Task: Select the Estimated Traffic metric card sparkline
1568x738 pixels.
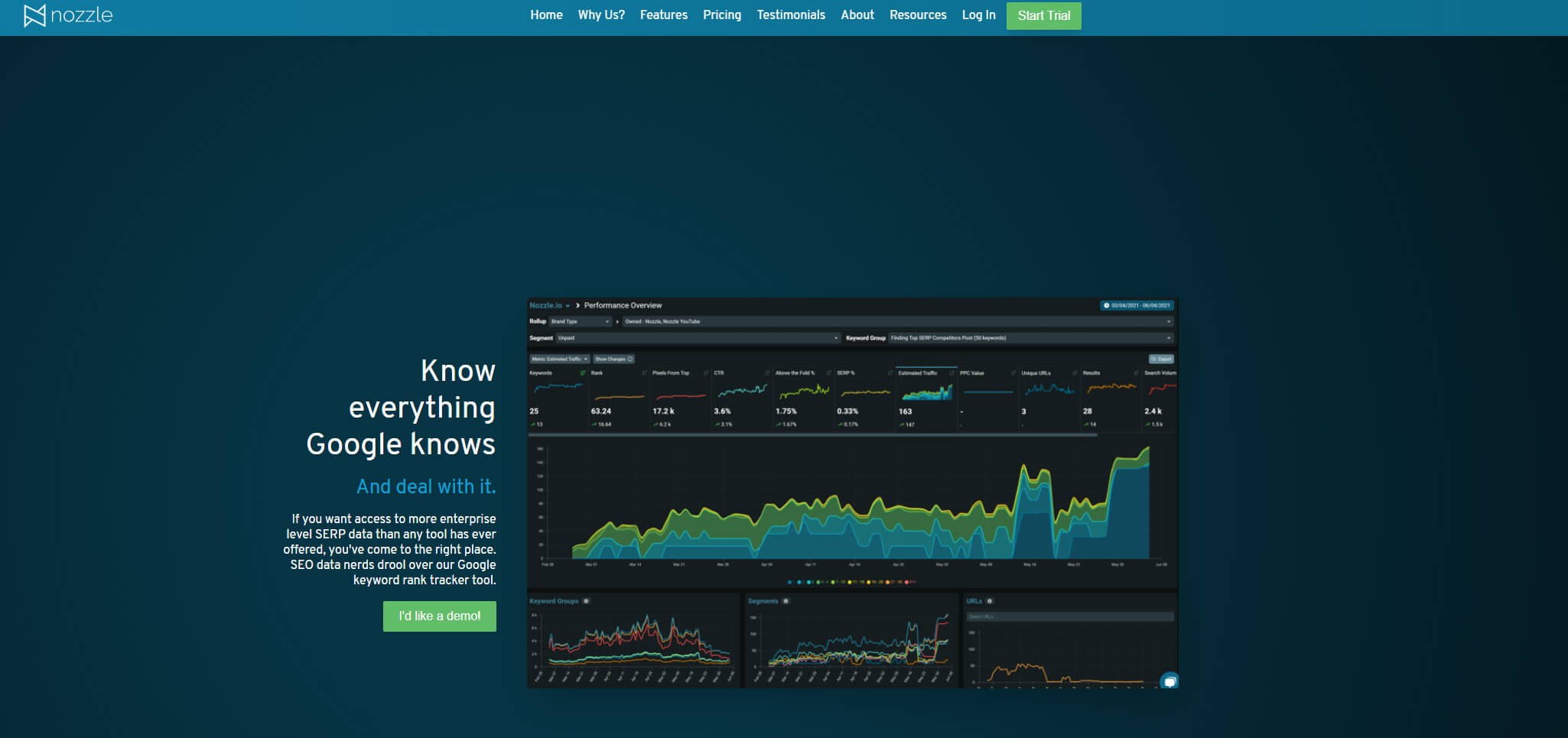Action: pos(927,392)
